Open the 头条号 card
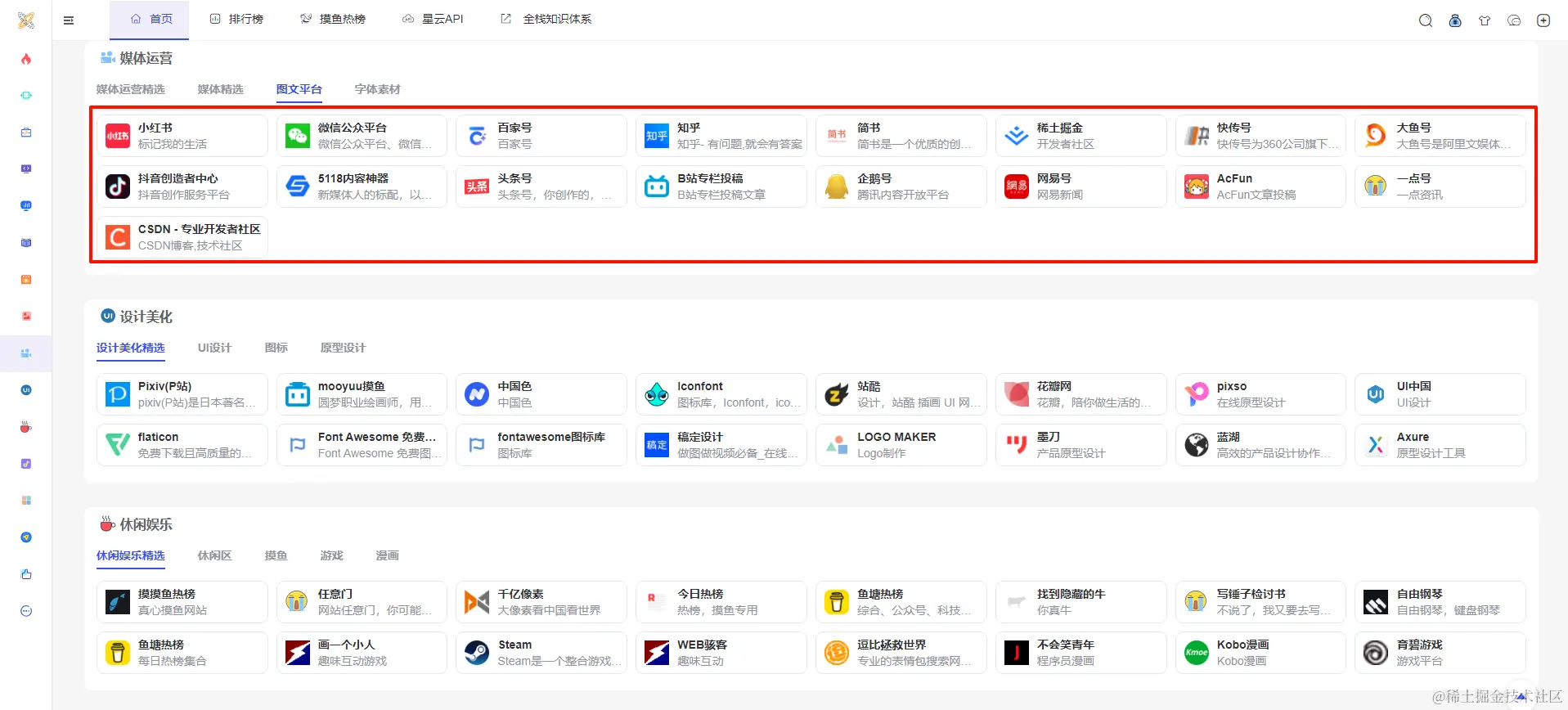This screenshot has width=1568, height=710. pos(541,186)
